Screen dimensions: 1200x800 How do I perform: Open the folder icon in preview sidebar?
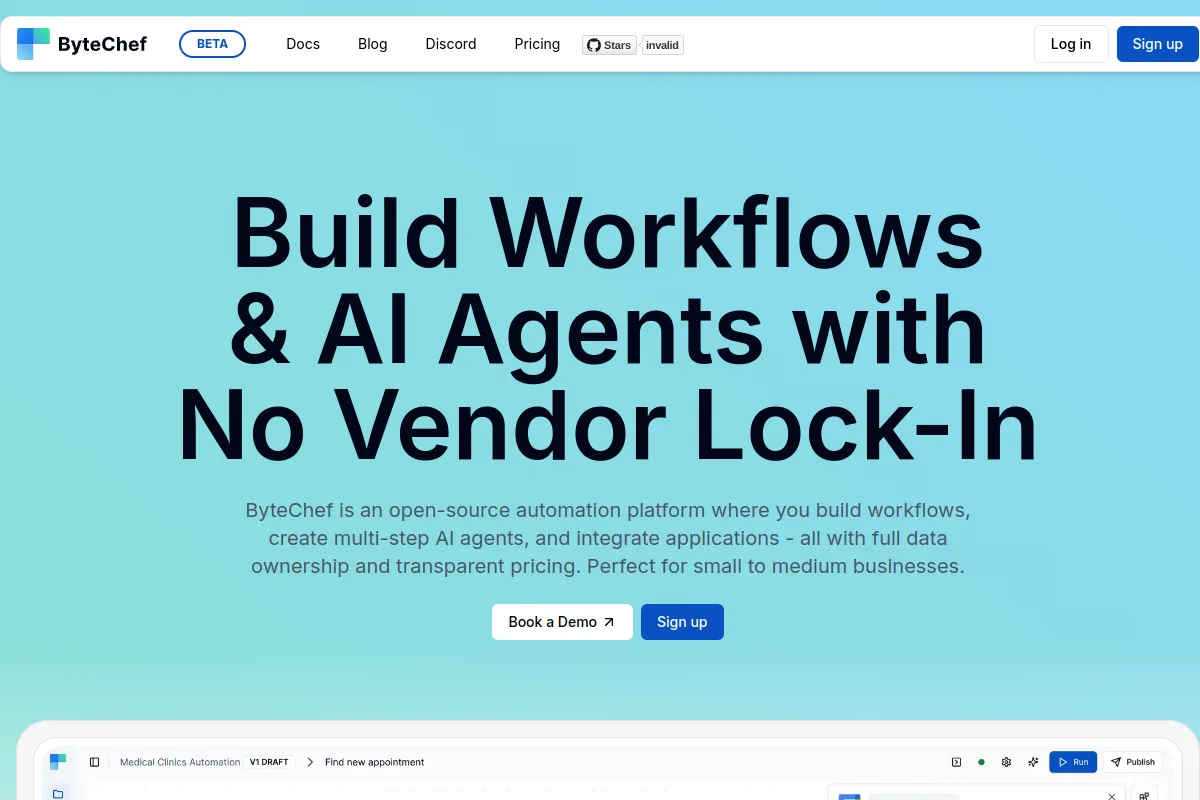point(58,794)
